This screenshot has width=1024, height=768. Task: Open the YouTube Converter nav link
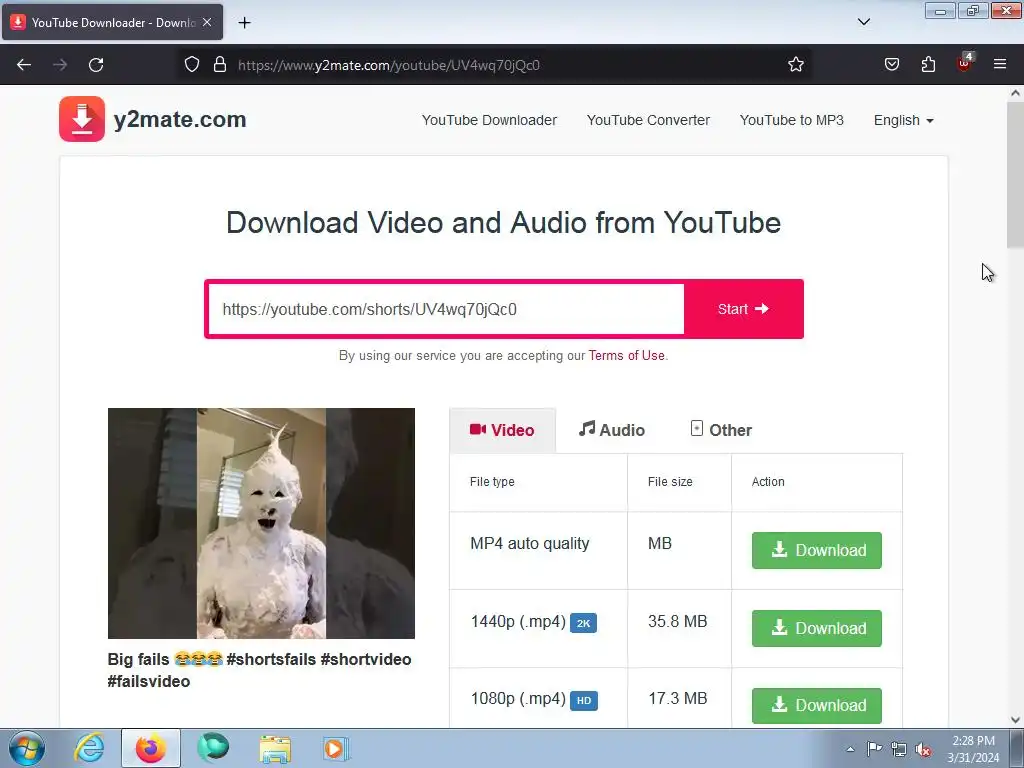648,120
